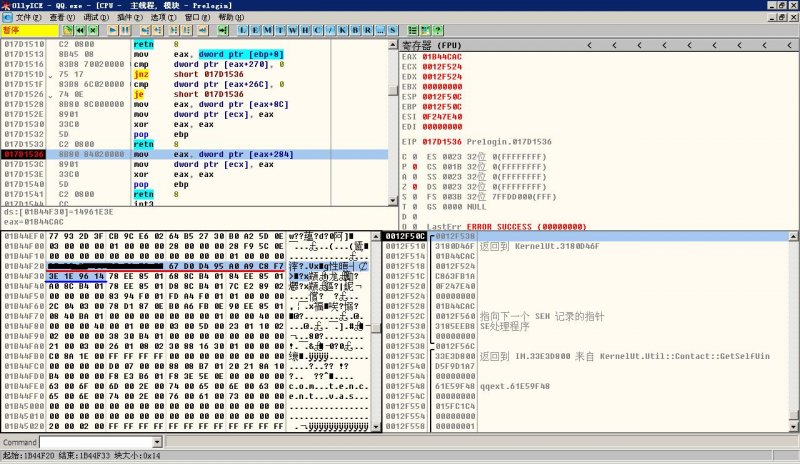Click the Go to address icon
Viewport: 800px width, 464px height.
(223, 30)
